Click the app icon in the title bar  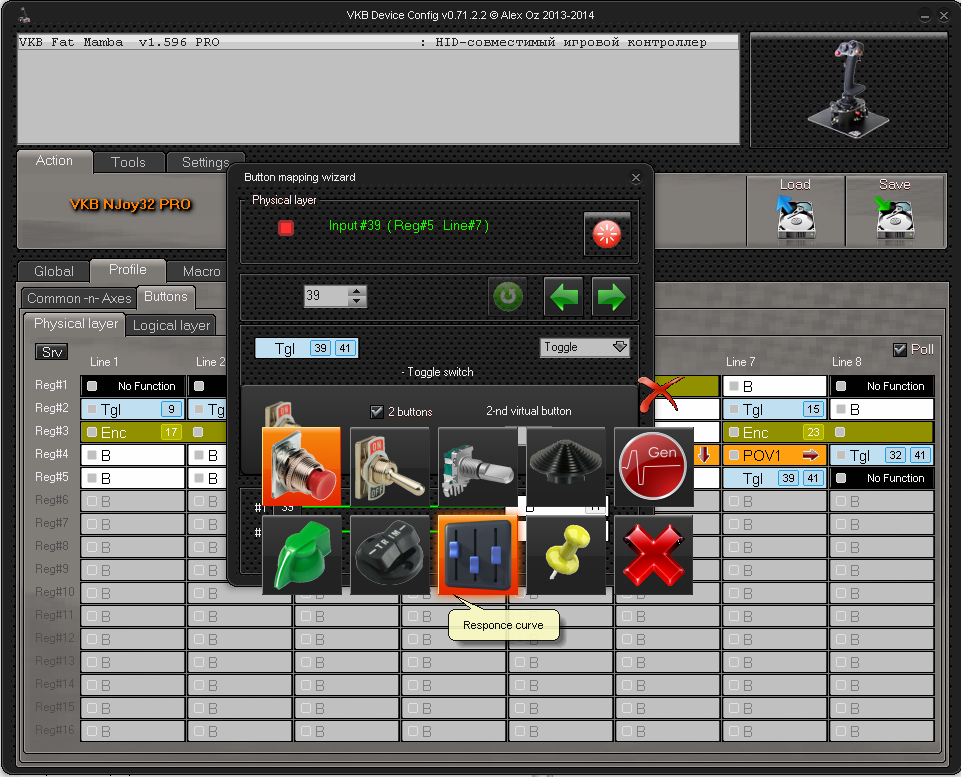25,15
